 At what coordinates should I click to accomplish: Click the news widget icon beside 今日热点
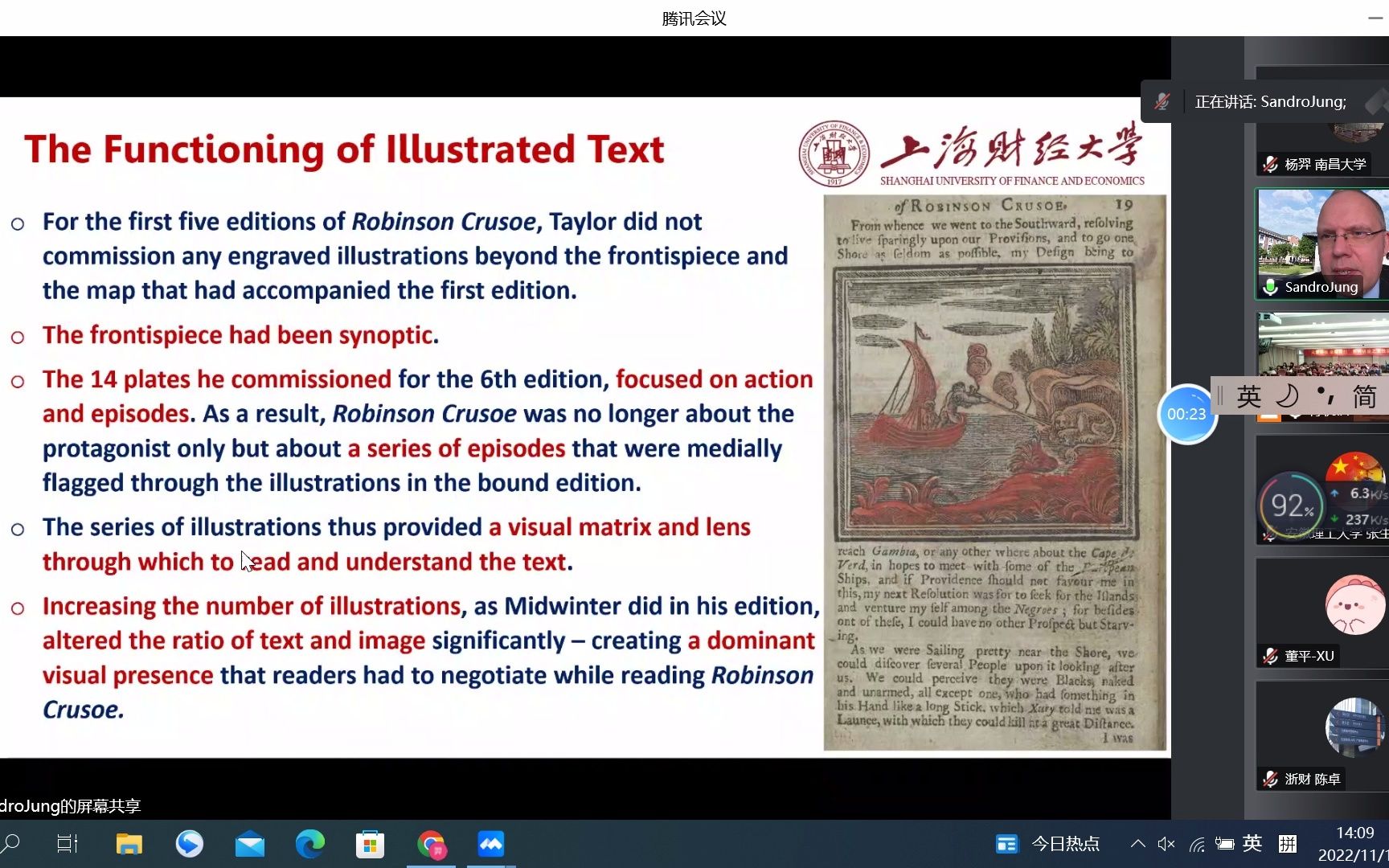pos(1006,844)
